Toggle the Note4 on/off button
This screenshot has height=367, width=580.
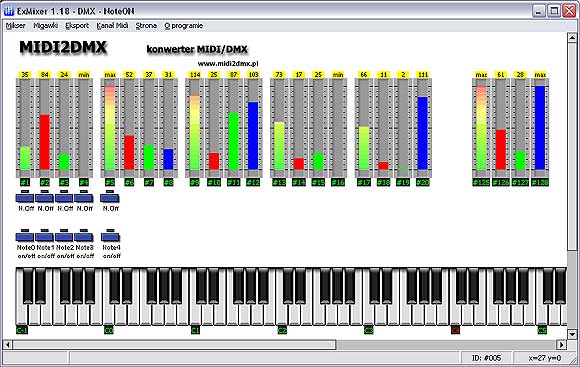[x=110, y=237]
